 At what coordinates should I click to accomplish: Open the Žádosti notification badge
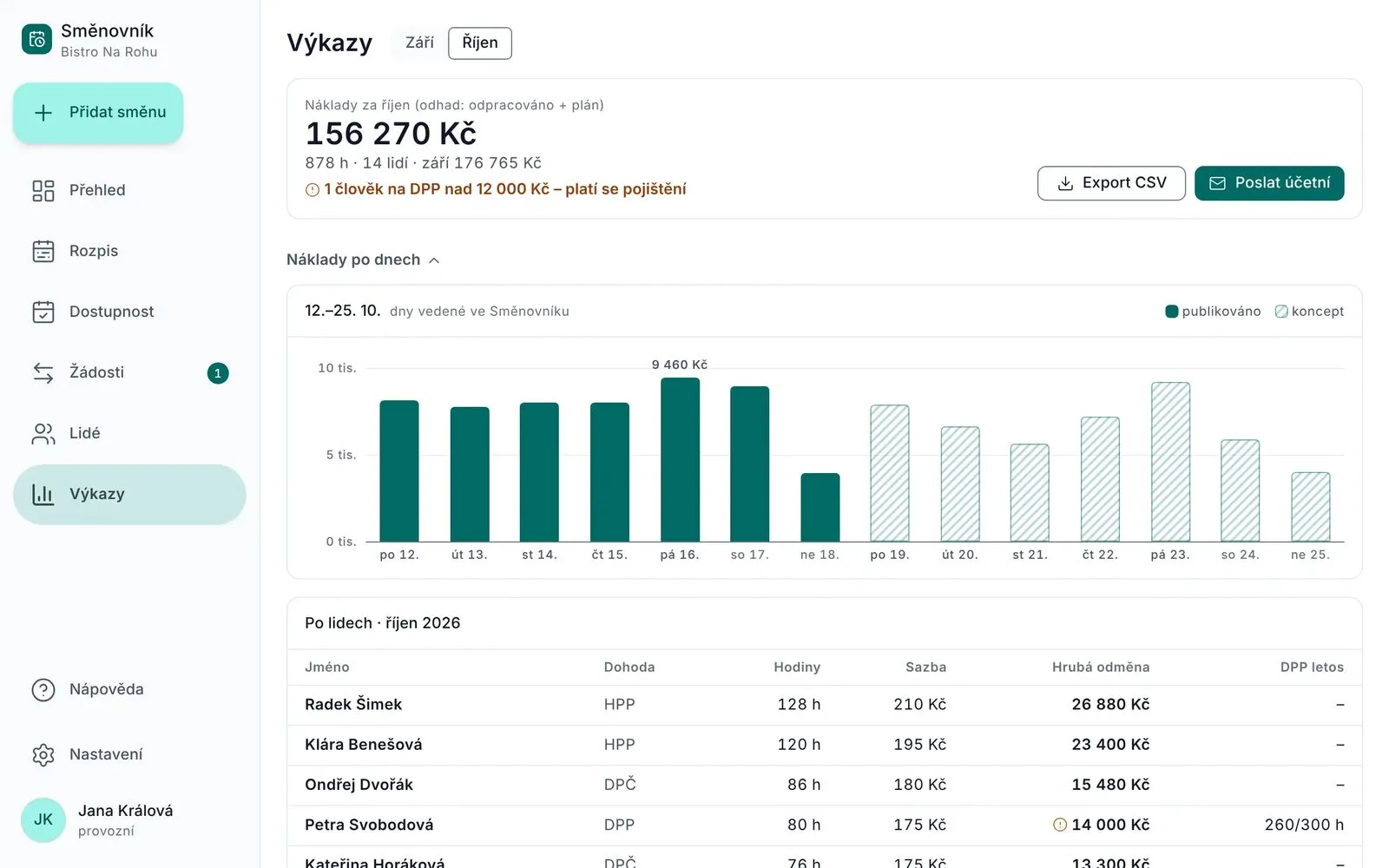218,373
